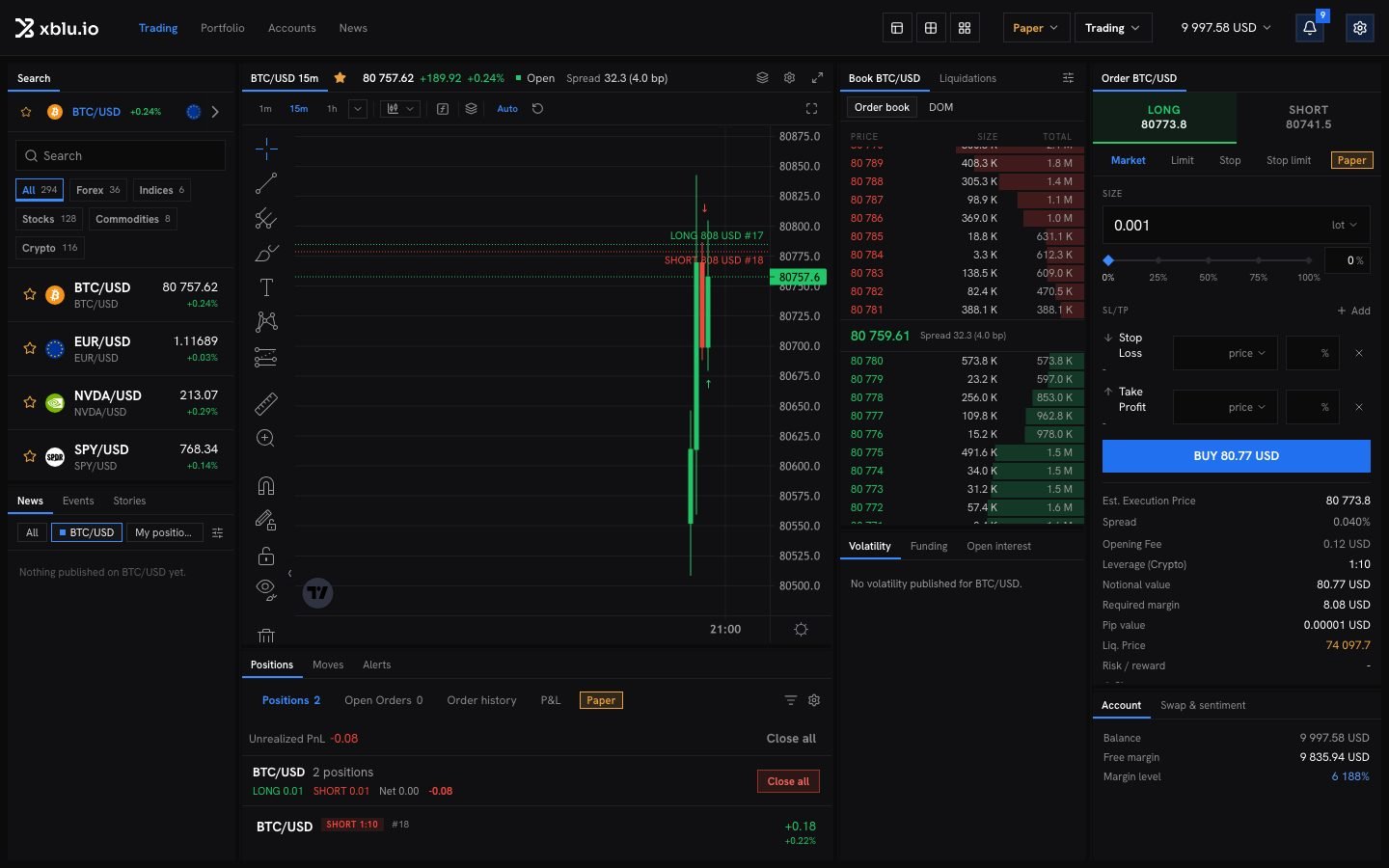Toggle Auto scale on chart toolbar

(507, 109)
